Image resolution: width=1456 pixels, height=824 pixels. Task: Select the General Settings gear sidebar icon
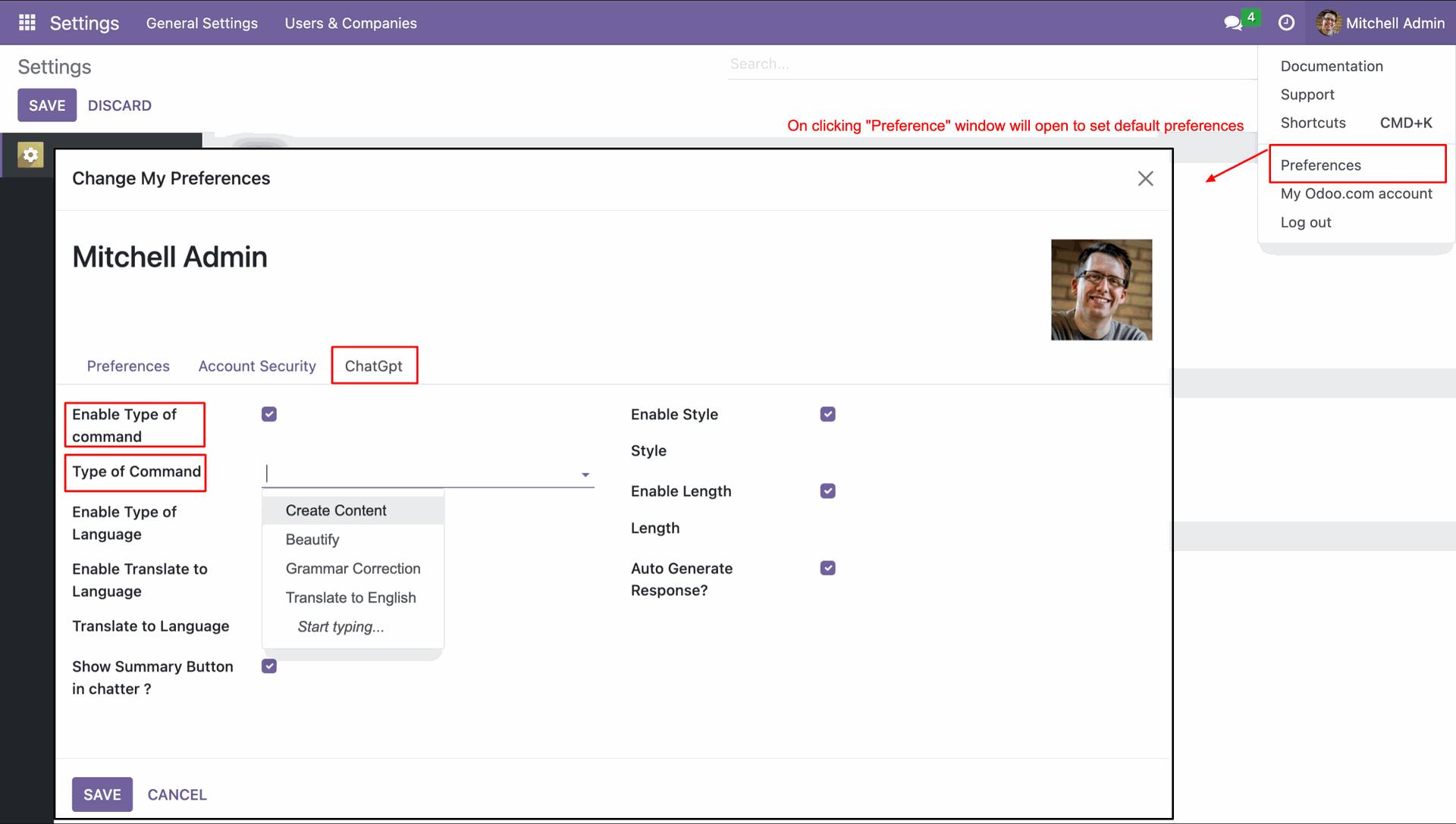point(30,155)
